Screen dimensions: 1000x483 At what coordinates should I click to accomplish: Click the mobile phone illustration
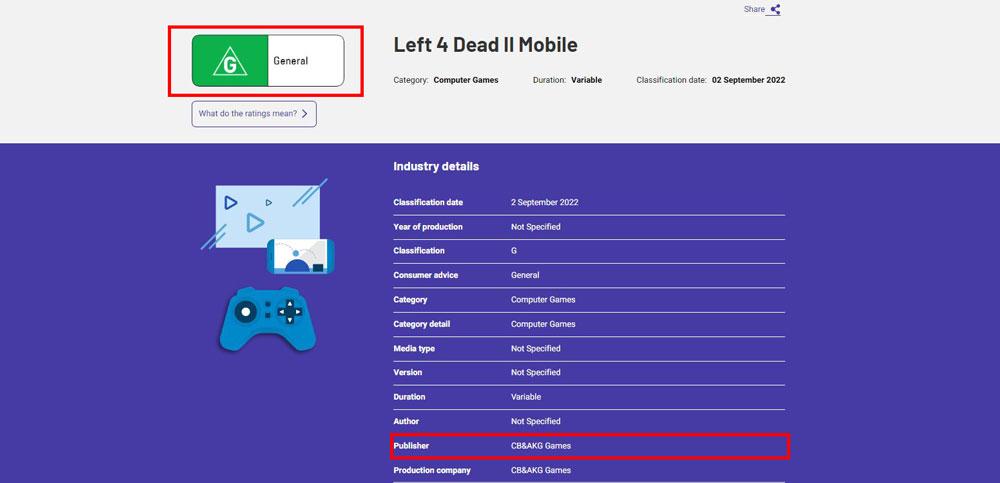pyautogui.click(x=300, y=256)
